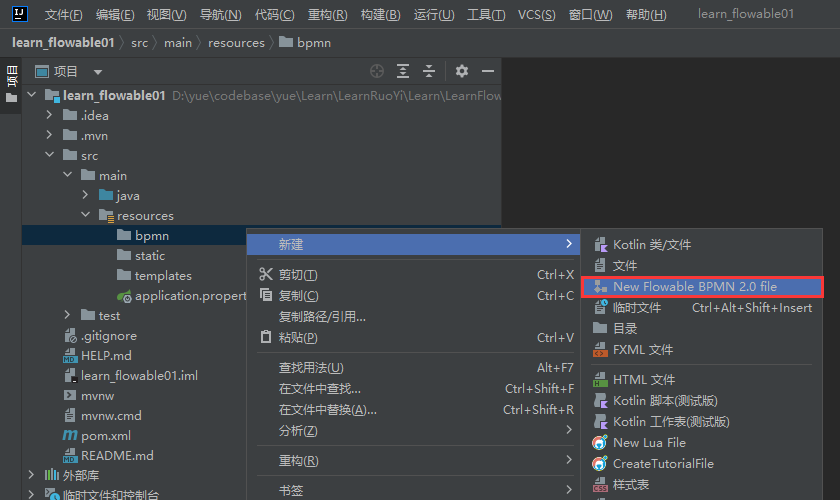Screen dimensions: 840x500
Task: Click the expand all icon in project panel
Action: coord(403,71)
